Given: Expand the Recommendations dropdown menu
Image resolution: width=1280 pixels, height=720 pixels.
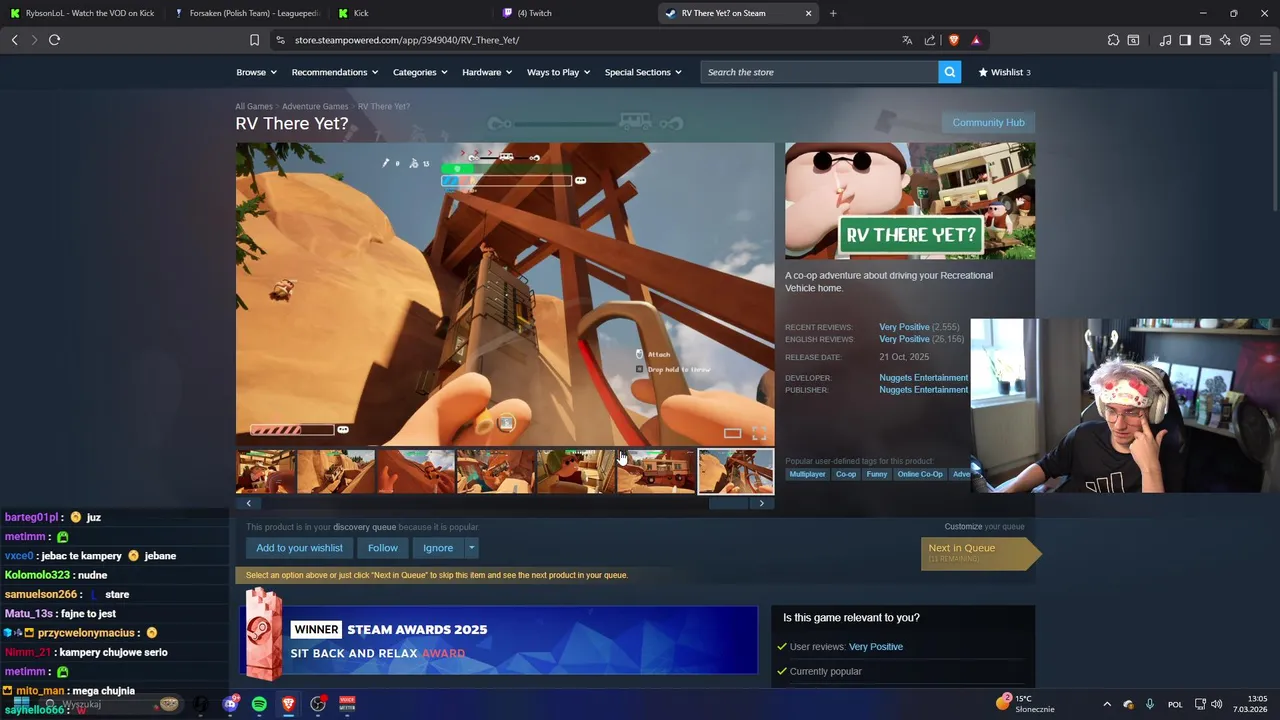Looking at the screenshot, I should (x=335, y=72).
